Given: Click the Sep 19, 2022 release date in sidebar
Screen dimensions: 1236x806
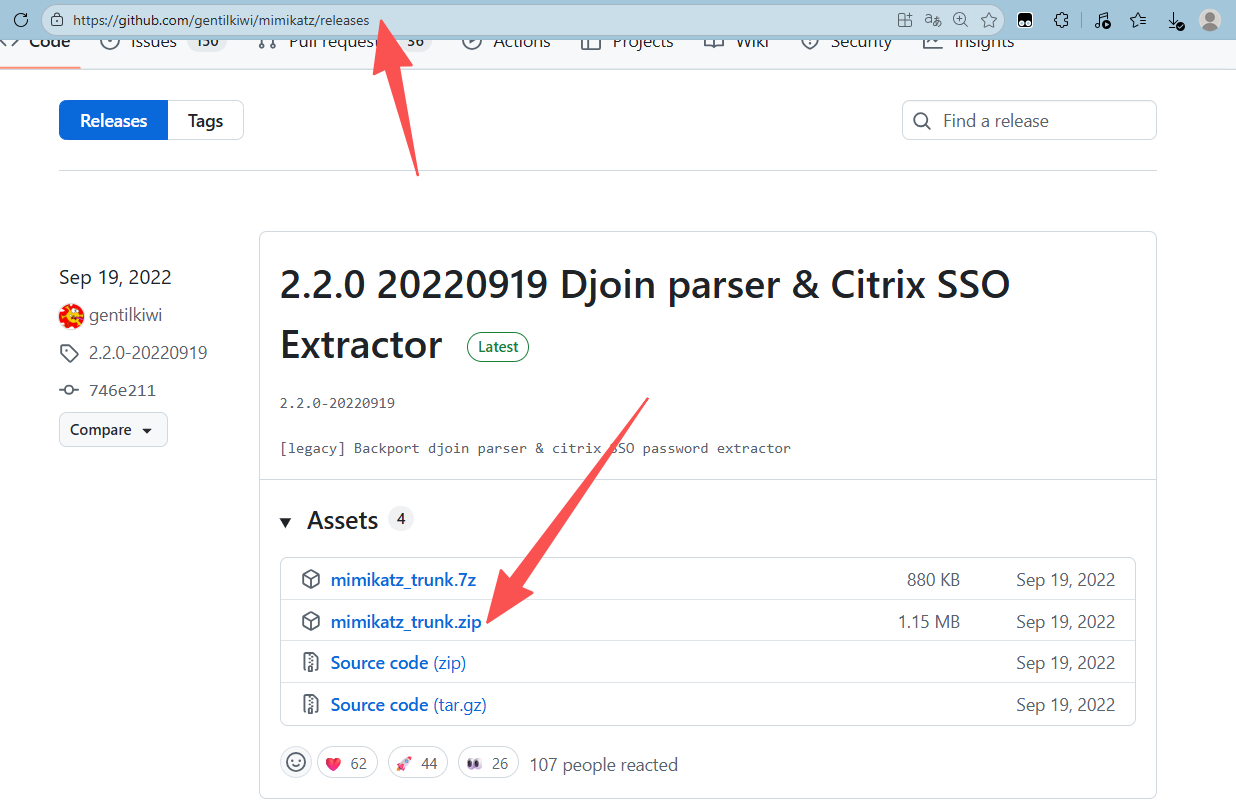Looking at the screenshot, I should 115,277.
